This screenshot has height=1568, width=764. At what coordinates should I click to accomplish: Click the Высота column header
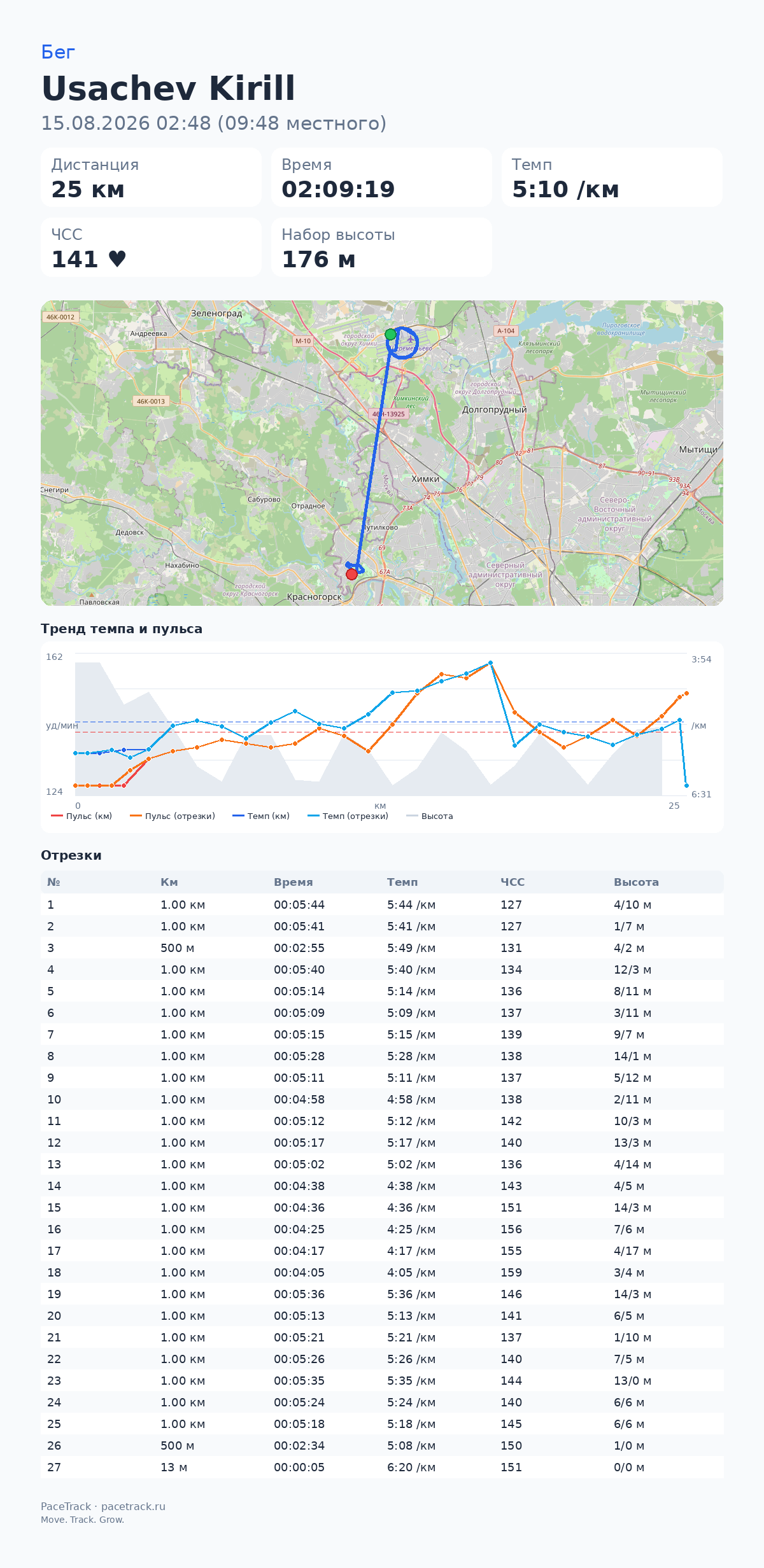click(636, 882)
